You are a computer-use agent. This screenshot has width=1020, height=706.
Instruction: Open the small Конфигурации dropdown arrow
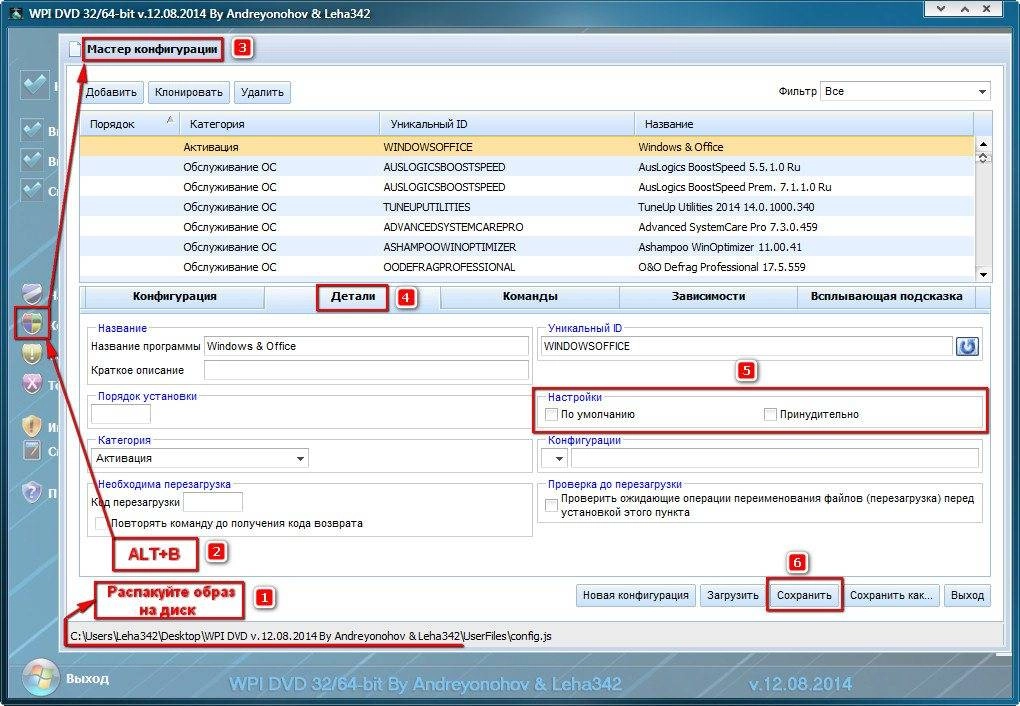554,458
